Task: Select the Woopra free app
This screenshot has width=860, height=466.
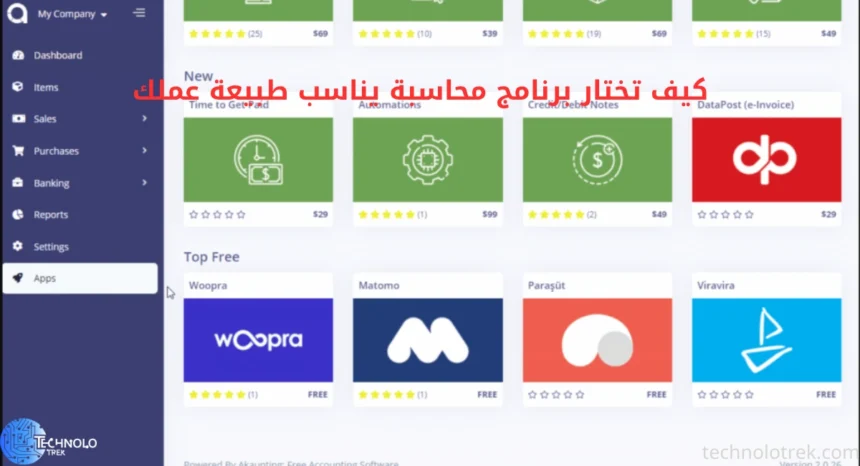Action: 258,340
